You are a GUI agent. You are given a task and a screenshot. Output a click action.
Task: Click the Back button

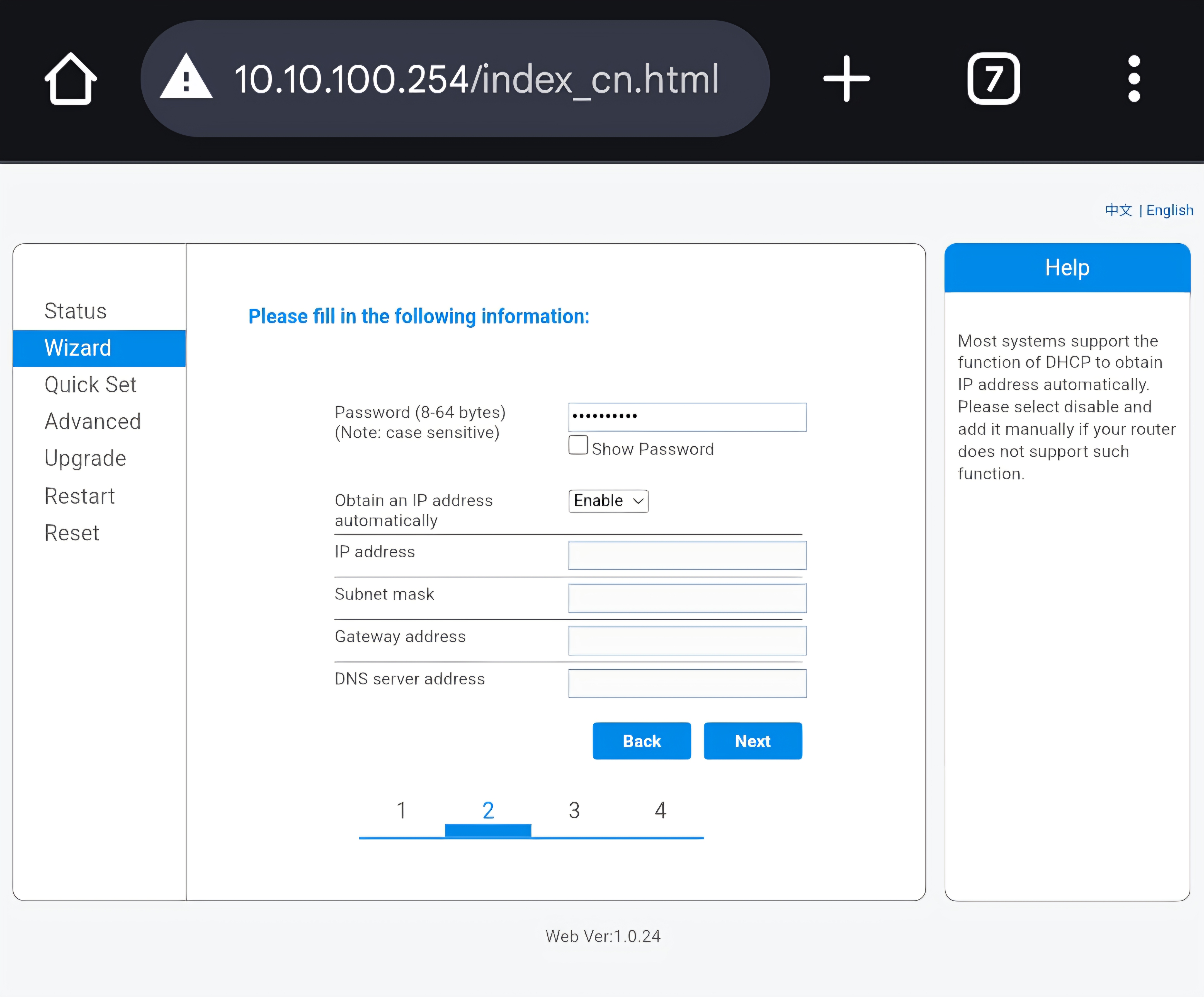[x=642, y=741]
